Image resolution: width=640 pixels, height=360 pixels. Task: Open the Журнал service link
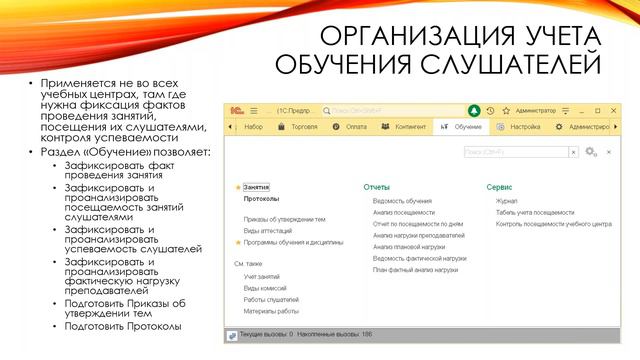tap(507, 201)
